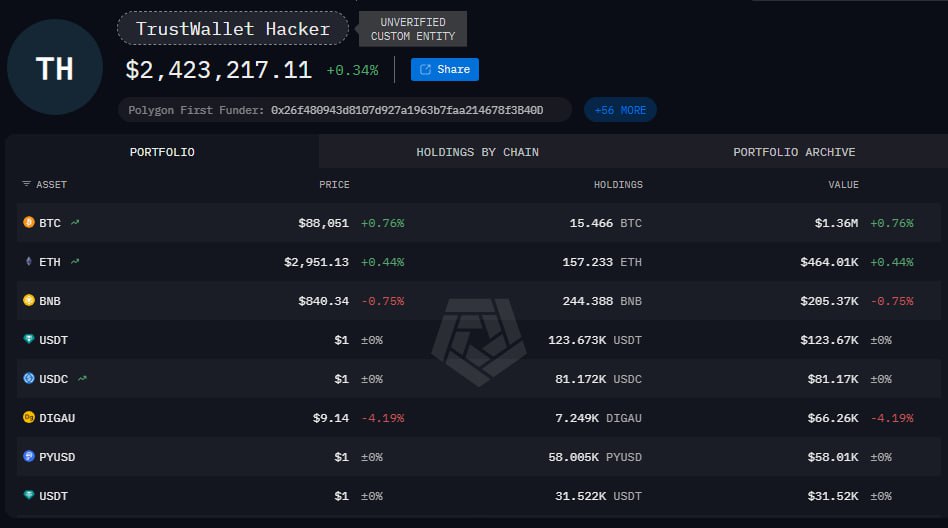Screen dimensions: 948x528
Task: Click the PYUSD token icon
Action: coord(28,457)
